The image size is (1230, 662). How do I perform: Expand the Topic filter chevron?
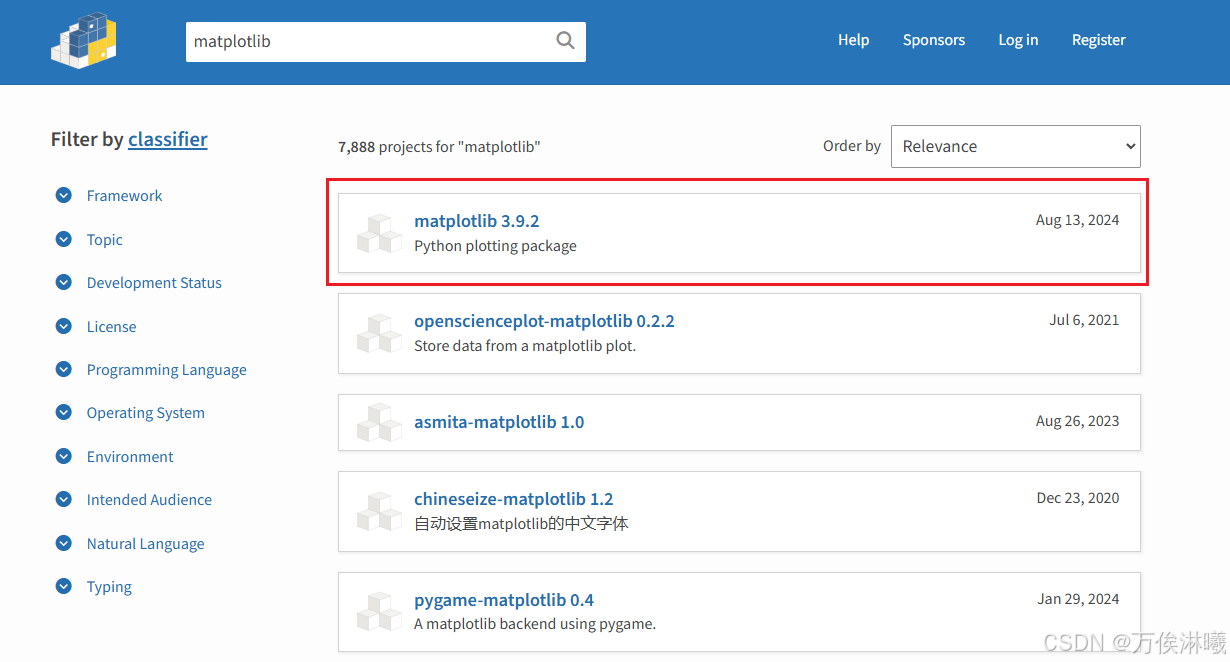pyautogui.click(x=64, y=240)
